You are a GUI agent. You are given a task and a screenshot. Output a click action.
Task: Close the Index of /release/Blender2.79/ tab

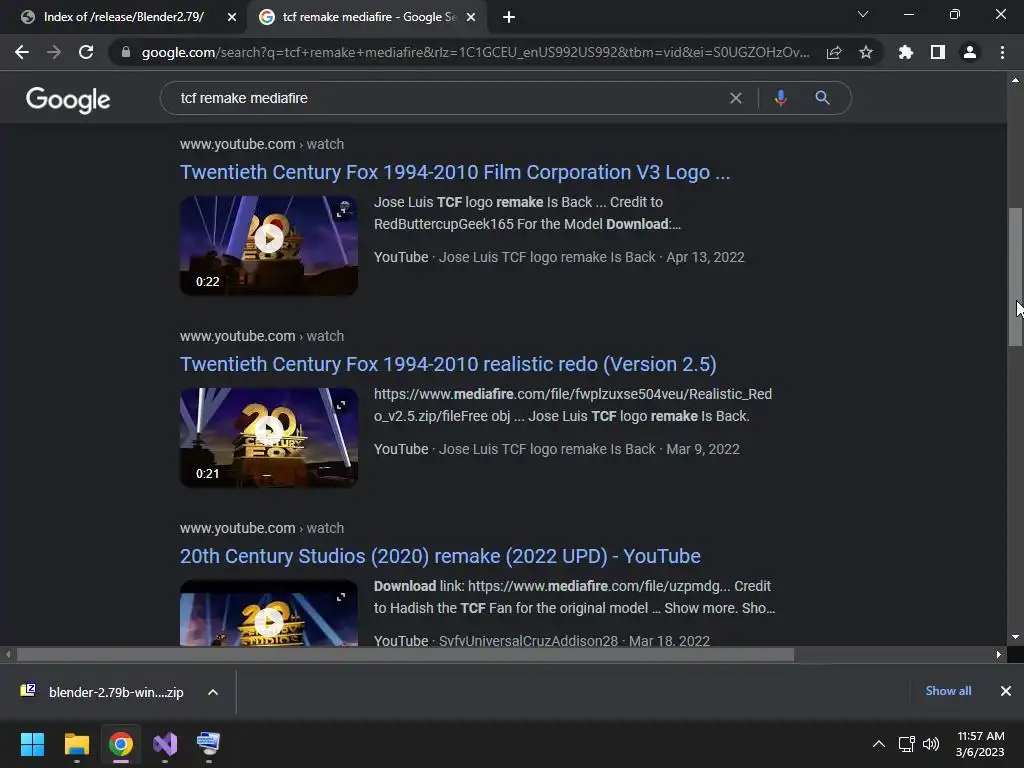tap(232, 18)
